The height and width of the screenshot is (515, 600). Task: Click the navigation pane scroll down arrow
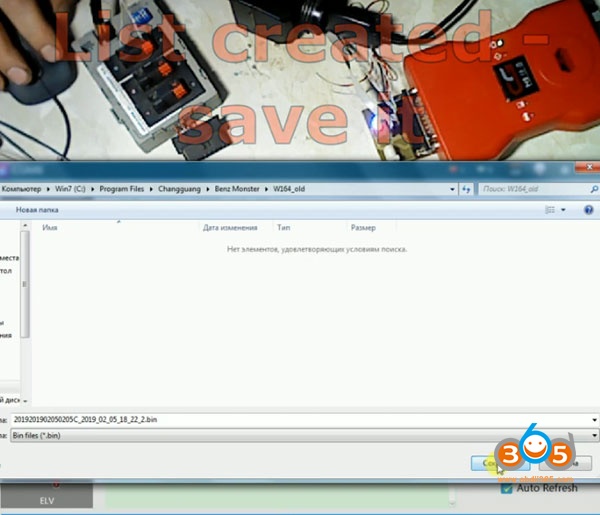(x=25, y=401)
